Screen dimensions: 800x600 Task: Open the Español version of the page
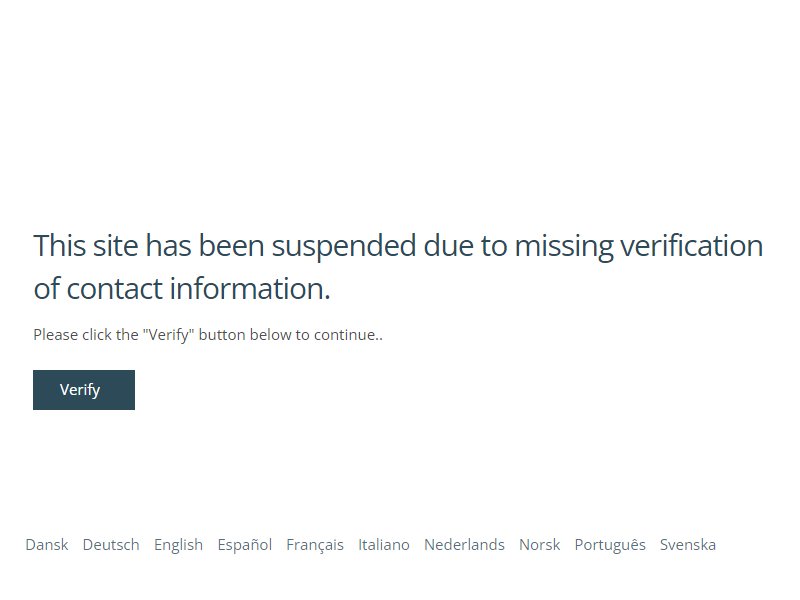(245, 545)
